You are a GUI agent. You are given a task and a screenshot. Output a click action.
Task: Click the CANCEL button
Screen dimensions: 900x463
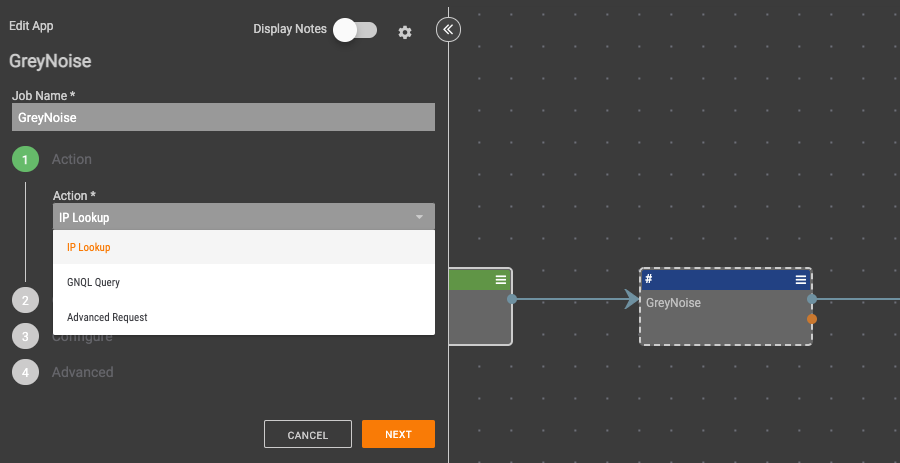point(308,434)
